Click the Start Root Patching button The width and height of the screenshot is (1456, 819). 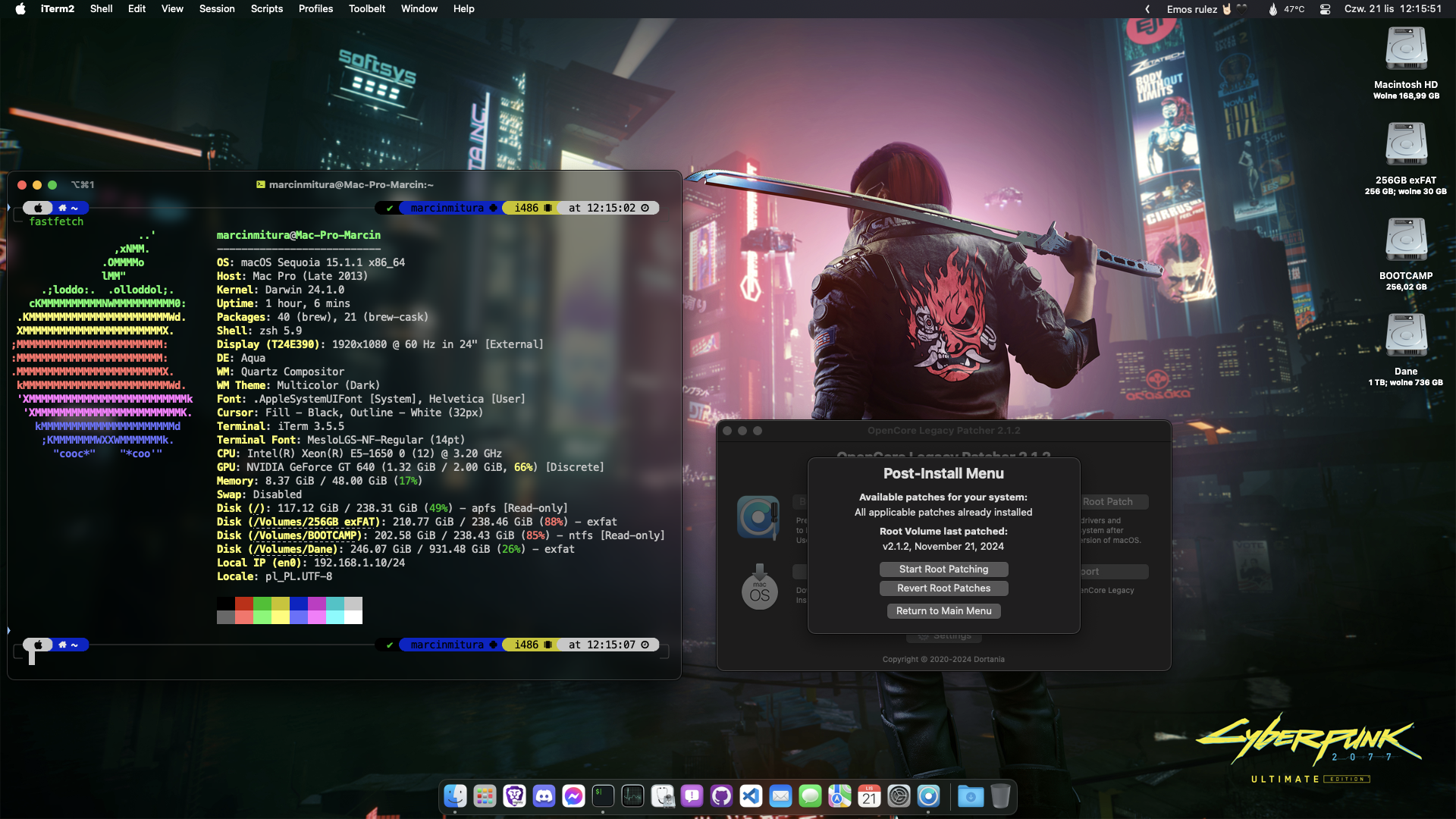click(943, 568)
